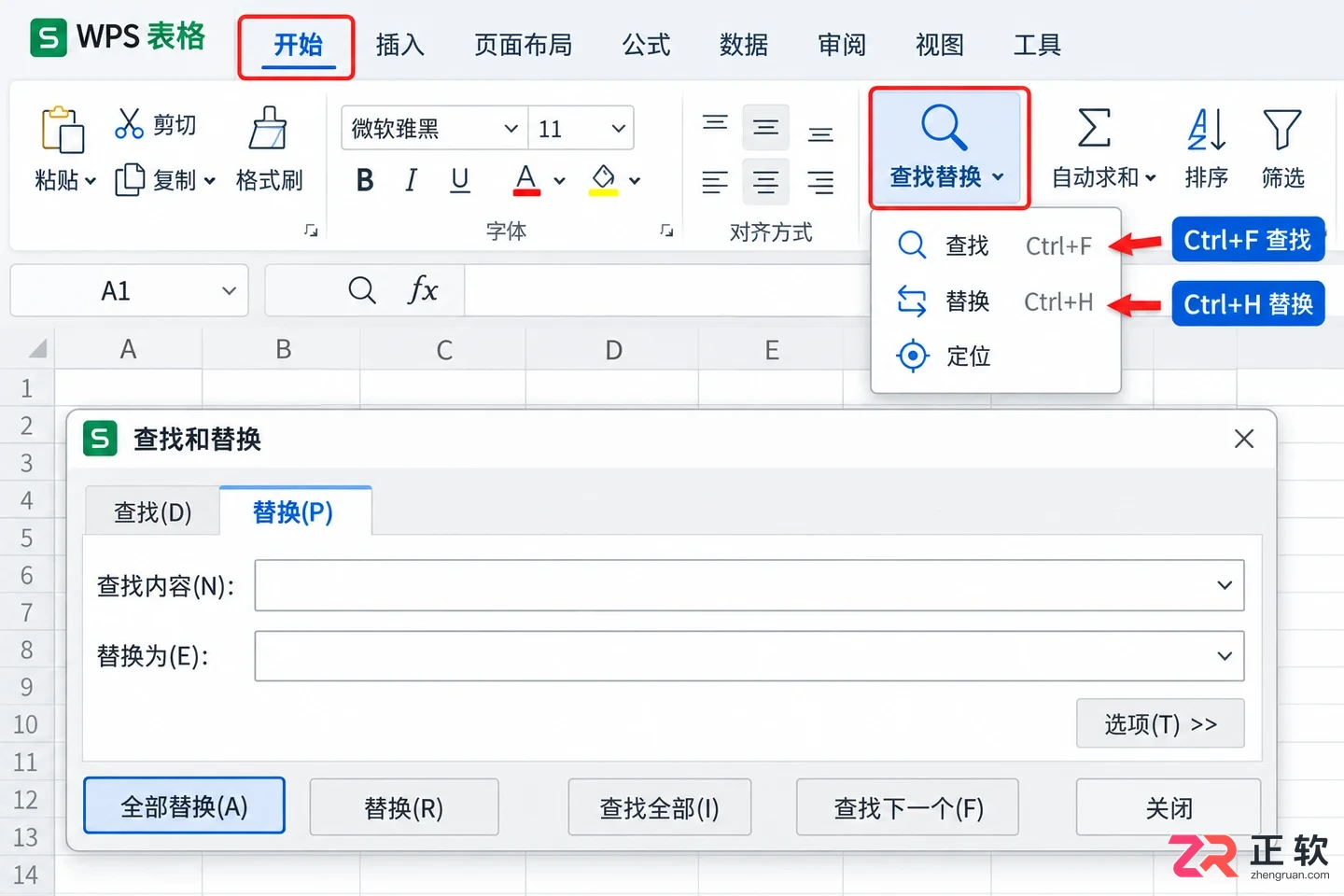Select the Cut scissors tool
The width and height of the screenshot is (1344, 896).
tap(129, 124)
